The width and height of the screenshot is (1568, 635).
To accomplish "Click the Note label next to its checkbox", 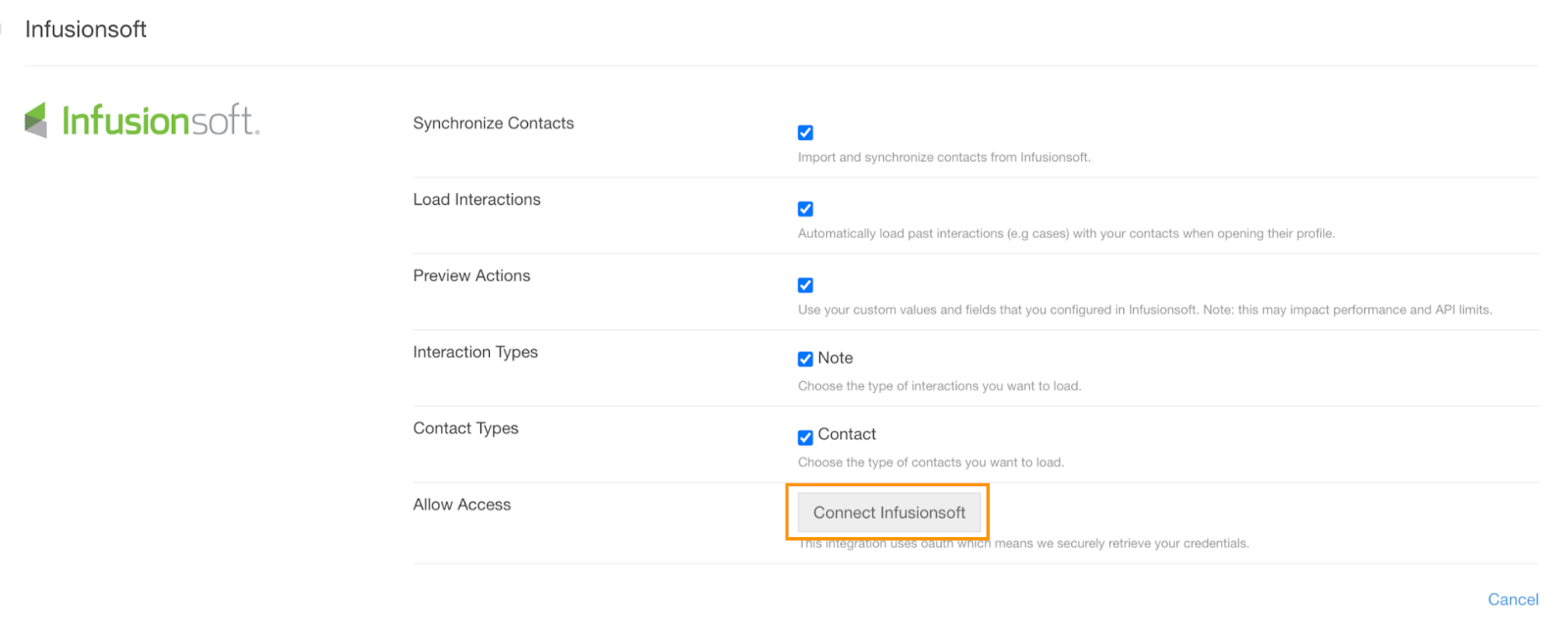I will (835, 358).
